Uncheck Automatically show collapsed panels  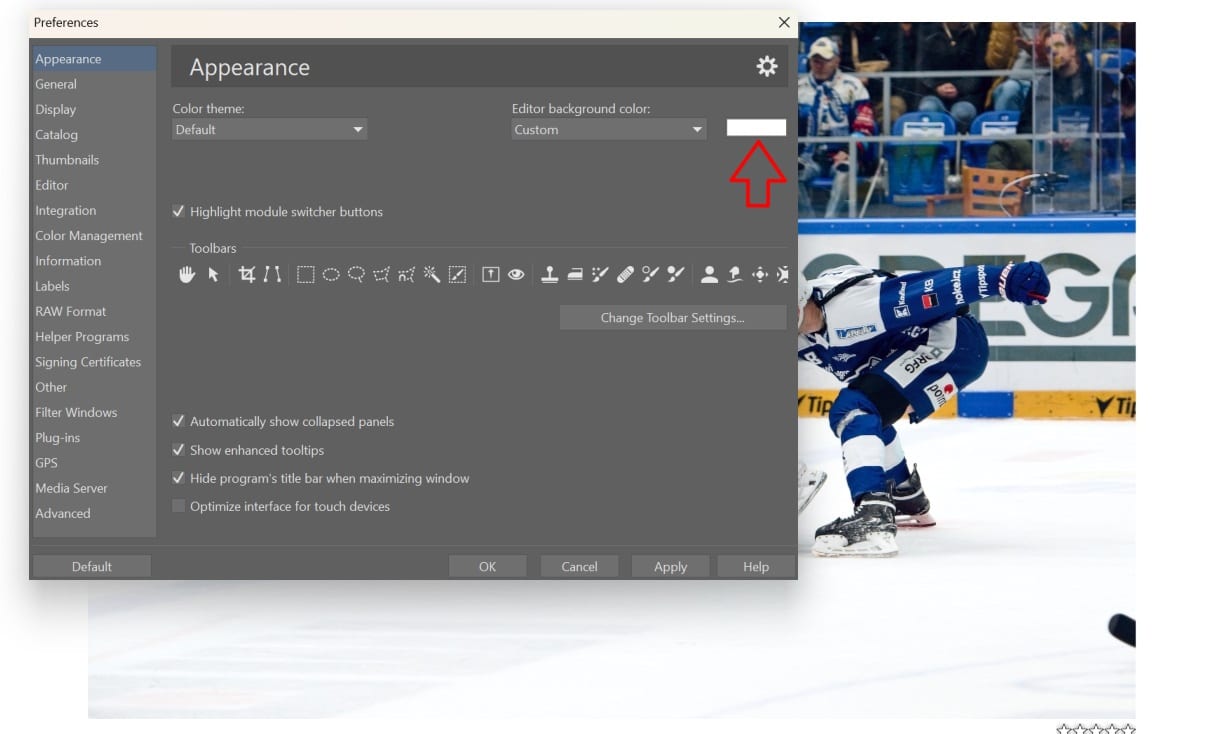(178, 421)
